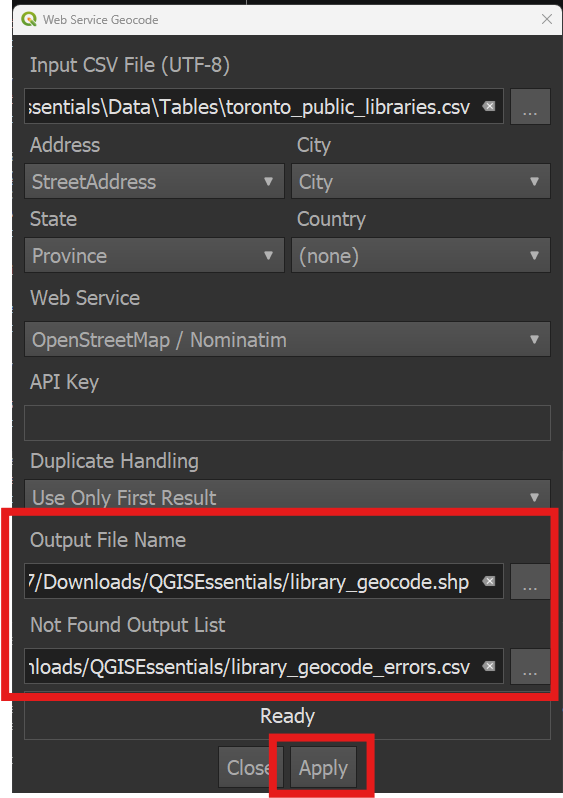Click into the API Key field

tap(287, 423)
